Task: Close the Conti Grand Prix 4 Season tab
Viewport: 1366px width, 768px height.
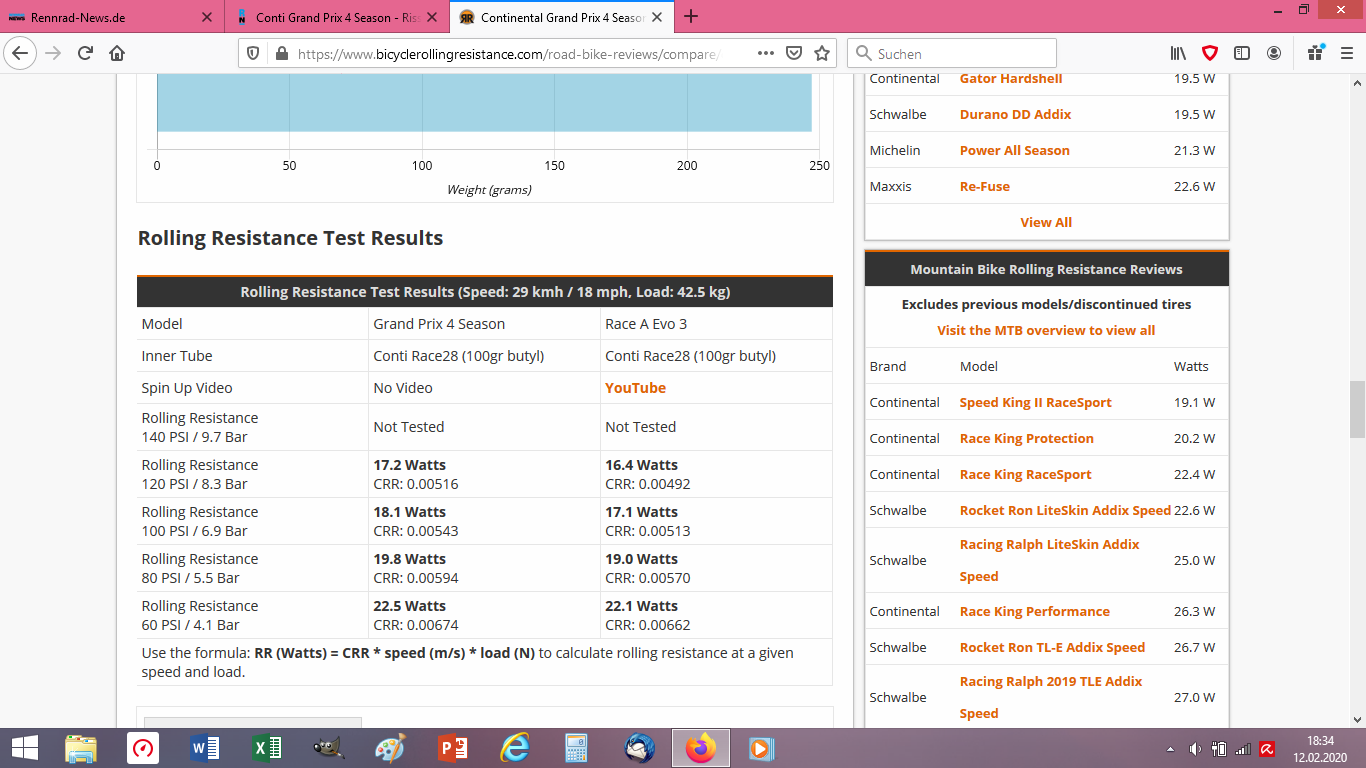Action: (x=434, y=17)
